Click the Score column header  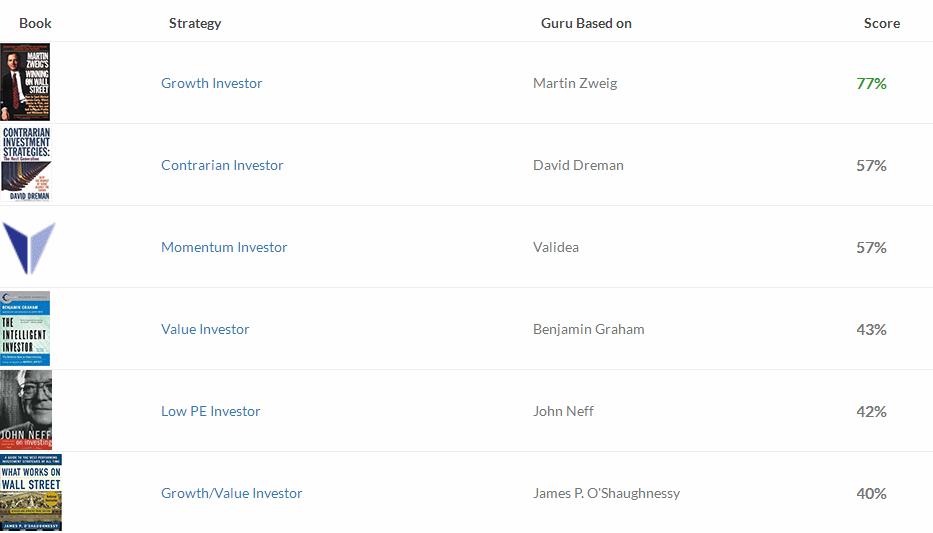(882, 23)
